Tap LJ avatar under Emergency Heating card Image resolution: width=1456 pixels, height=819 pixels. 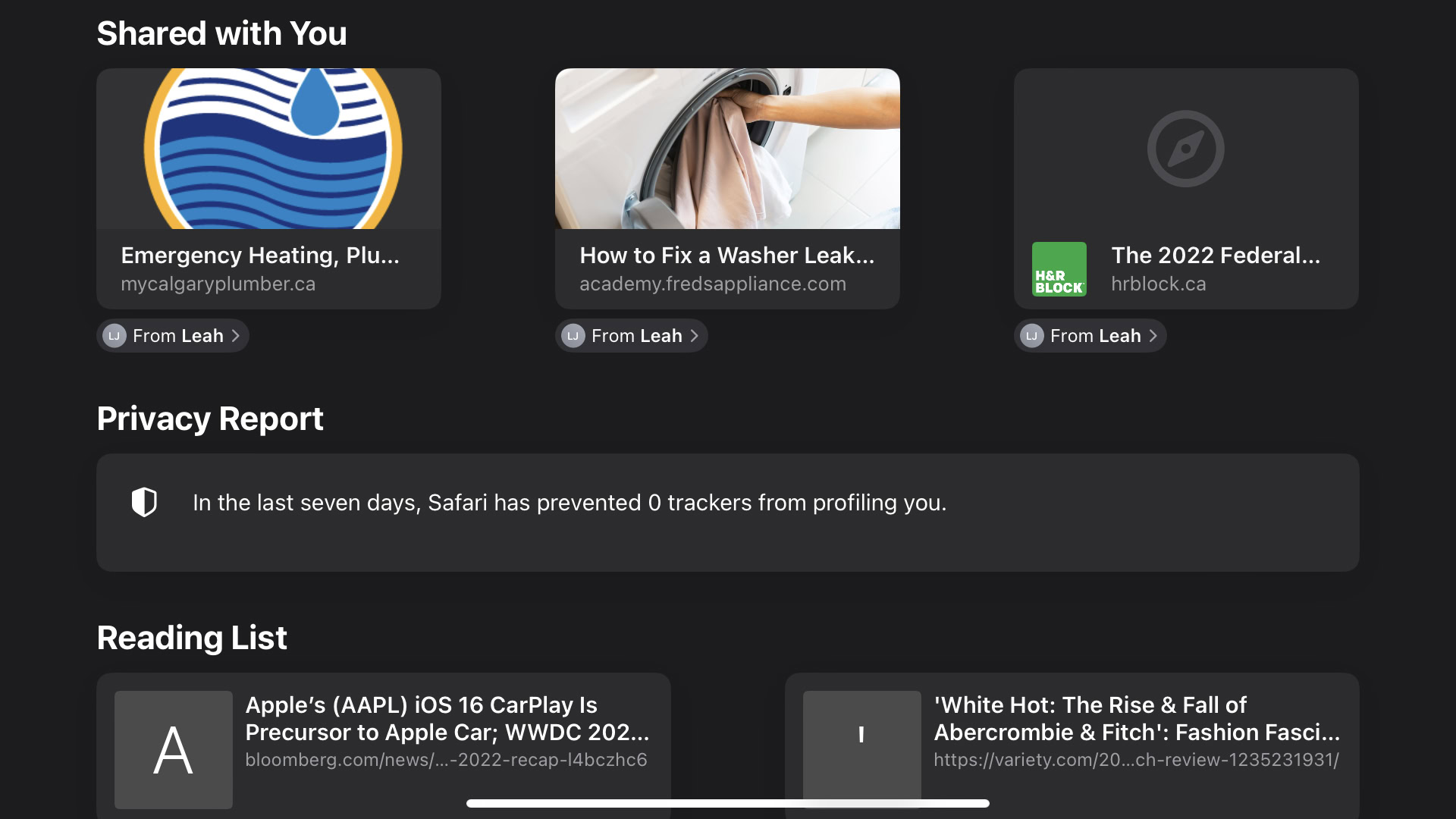pyautogui.click(x=115, y=336)
